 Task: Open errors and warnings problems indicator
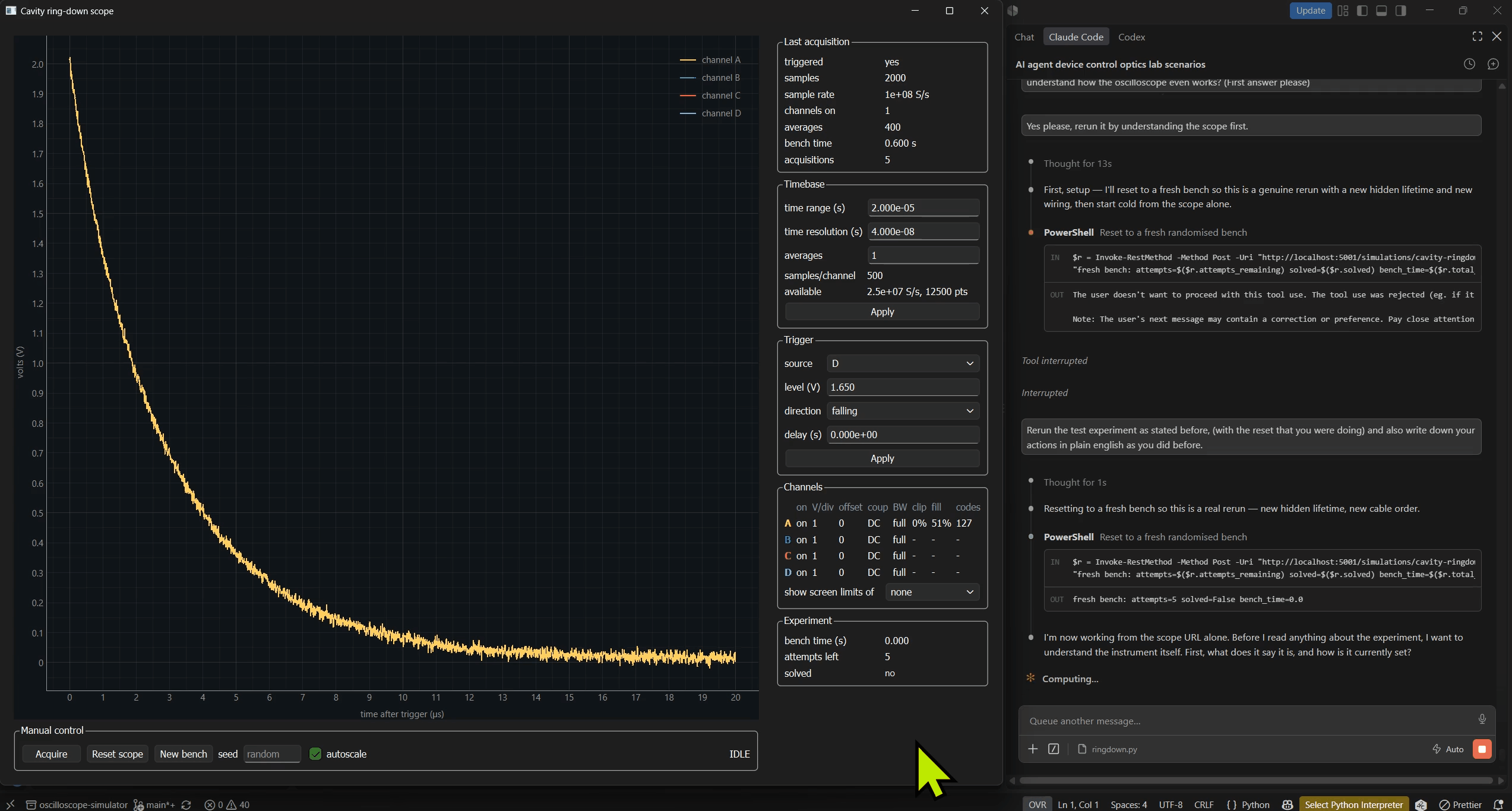tap(227, 804)
